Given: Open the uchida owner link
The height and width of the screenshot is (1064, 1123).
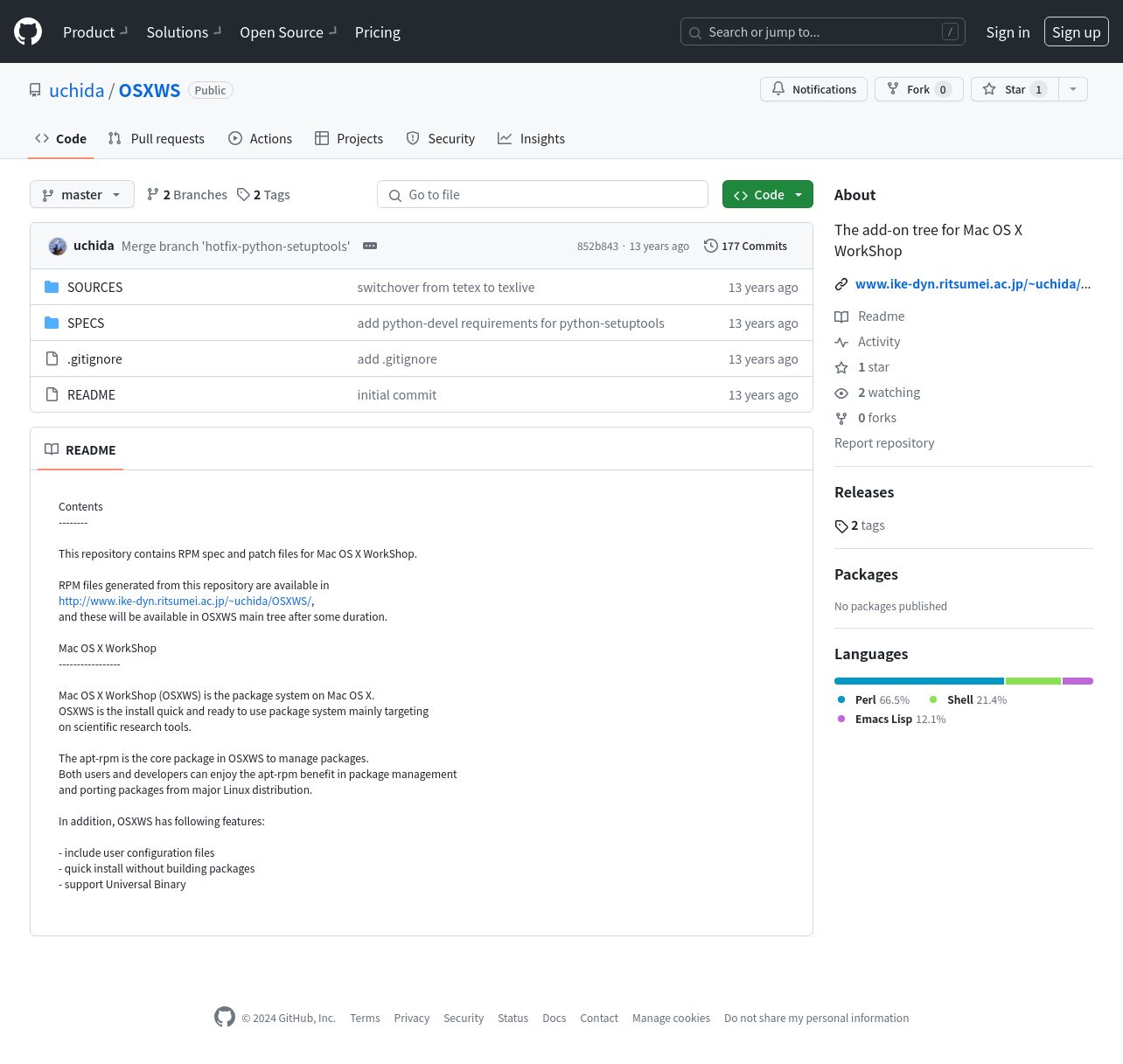Looking at the screenshot, I should tap(76, 90).
